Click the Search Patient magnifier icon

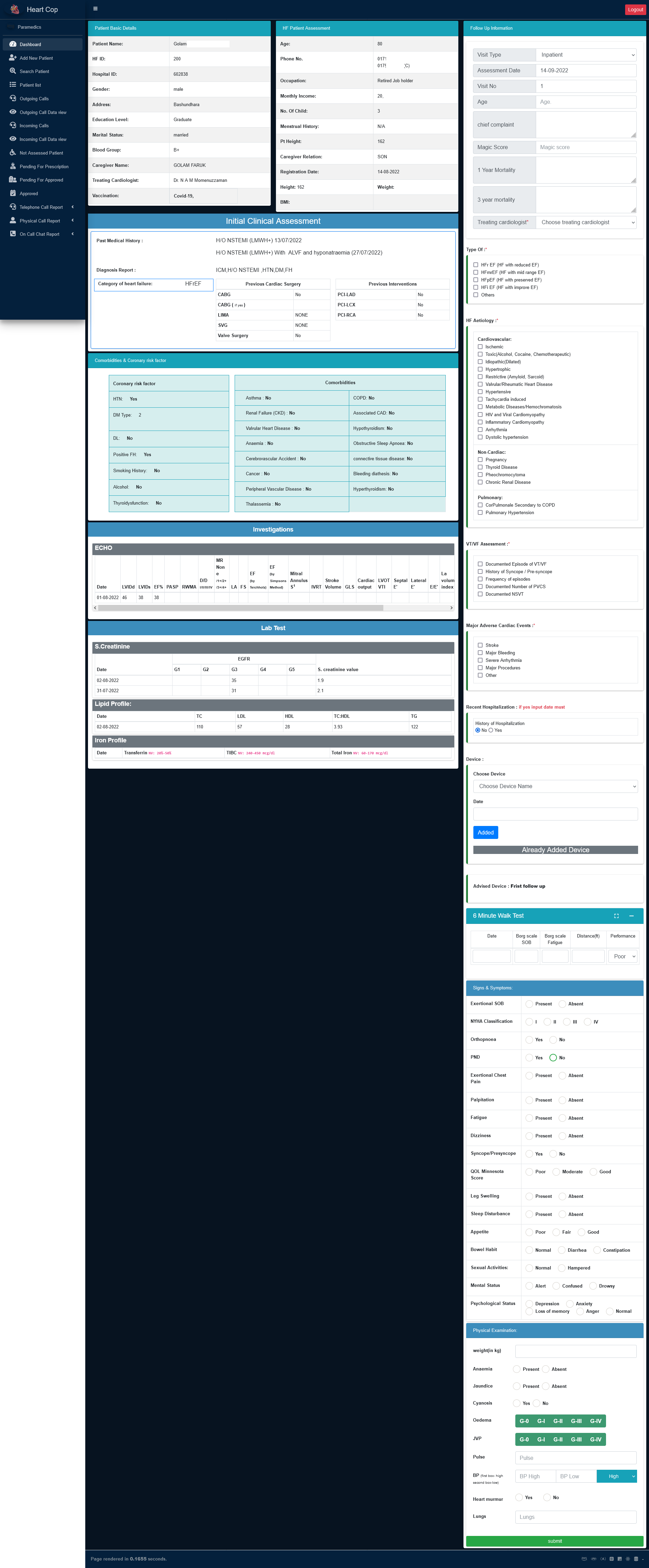point(13,71)
